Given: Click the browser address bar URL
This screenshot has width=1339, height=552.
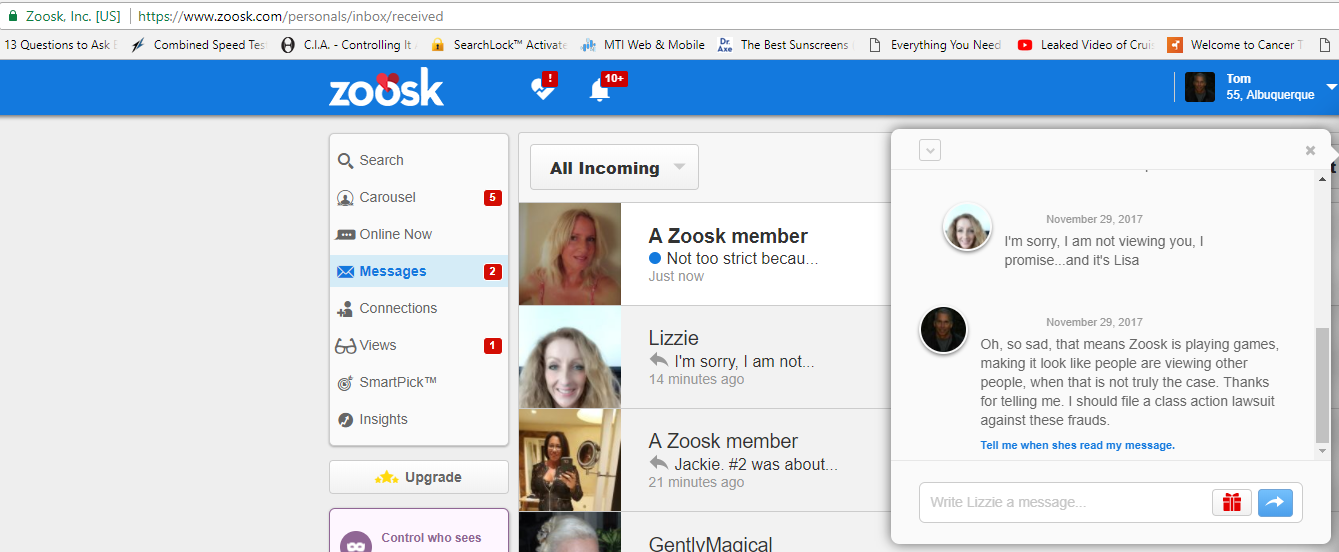Looking at the screenshot, I should pos(290,16).
